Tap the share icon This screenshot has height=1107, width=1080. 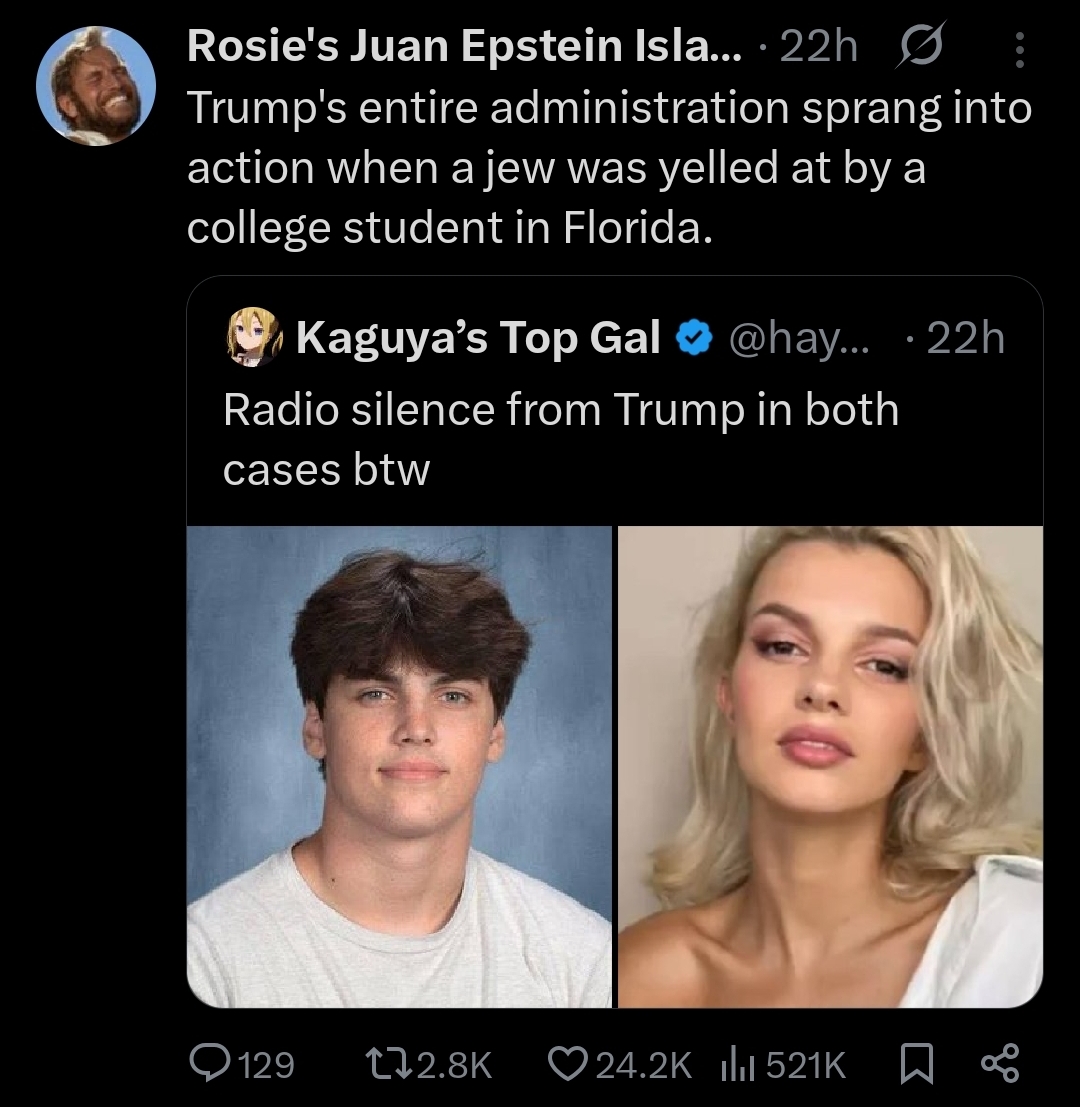click(997, 1064)
